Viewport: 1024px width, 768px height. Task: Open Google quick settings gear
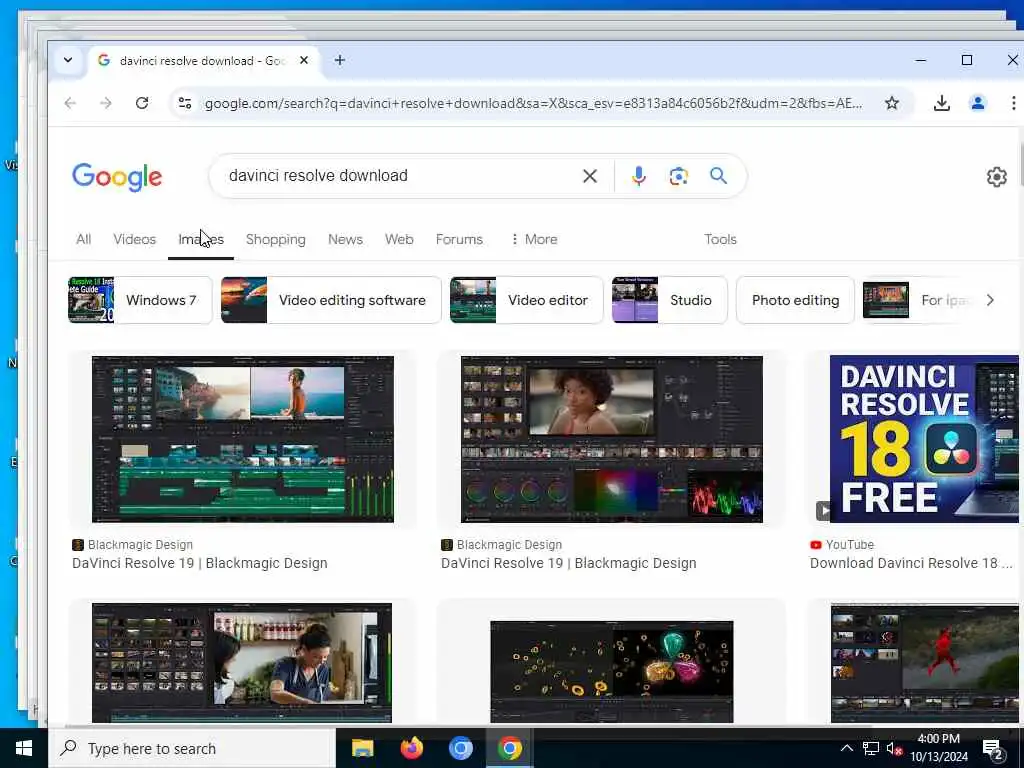997,176
